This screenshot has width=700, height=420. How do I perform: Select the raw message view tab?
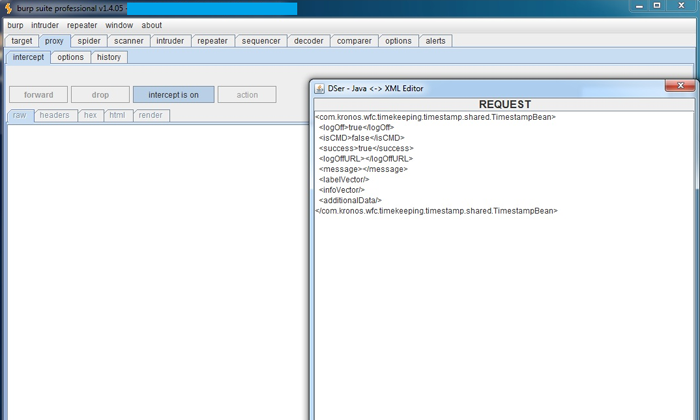pyautogui.click(x=20, y=115)
